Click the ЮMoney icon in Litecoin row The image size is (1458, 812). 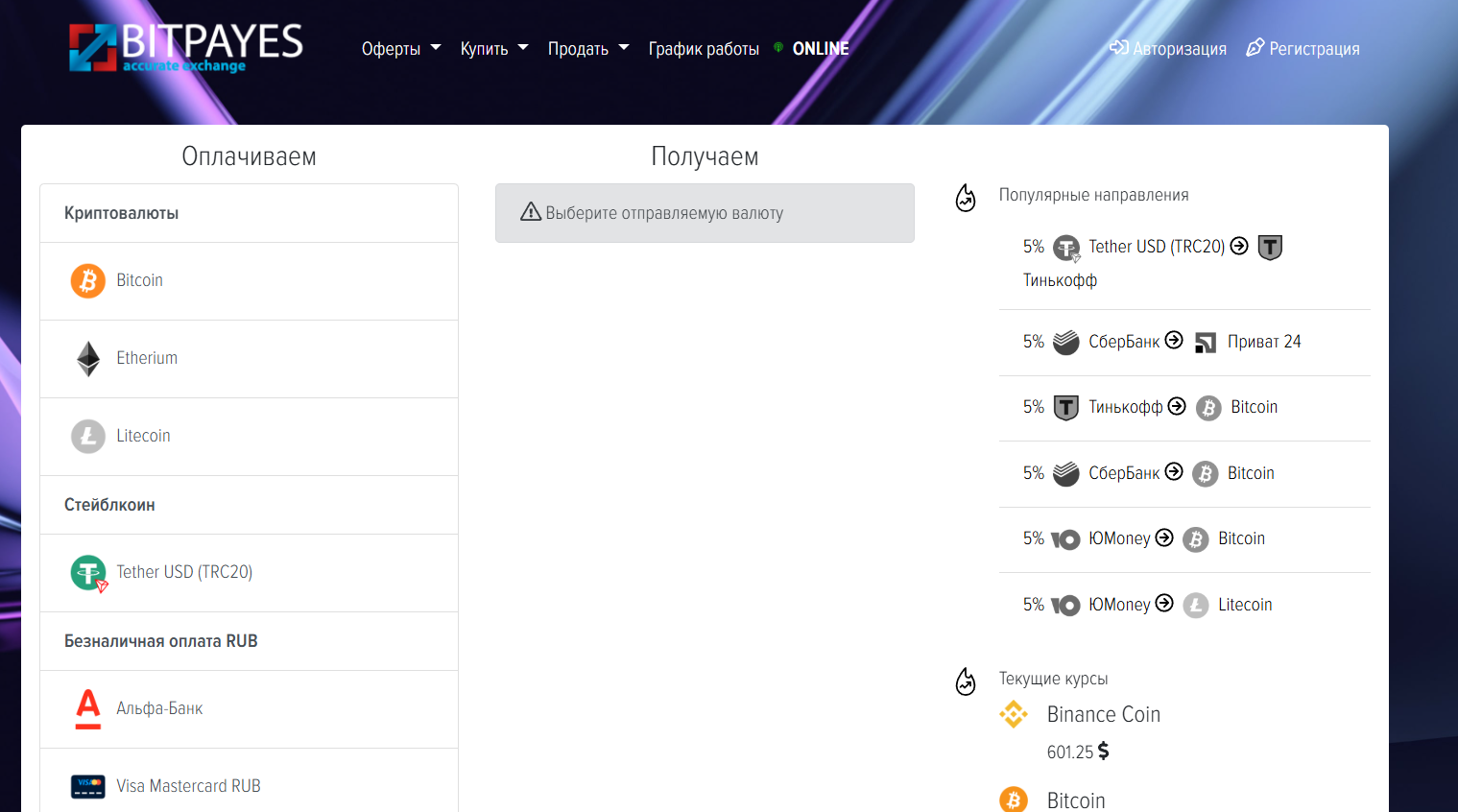[1065, 606]
